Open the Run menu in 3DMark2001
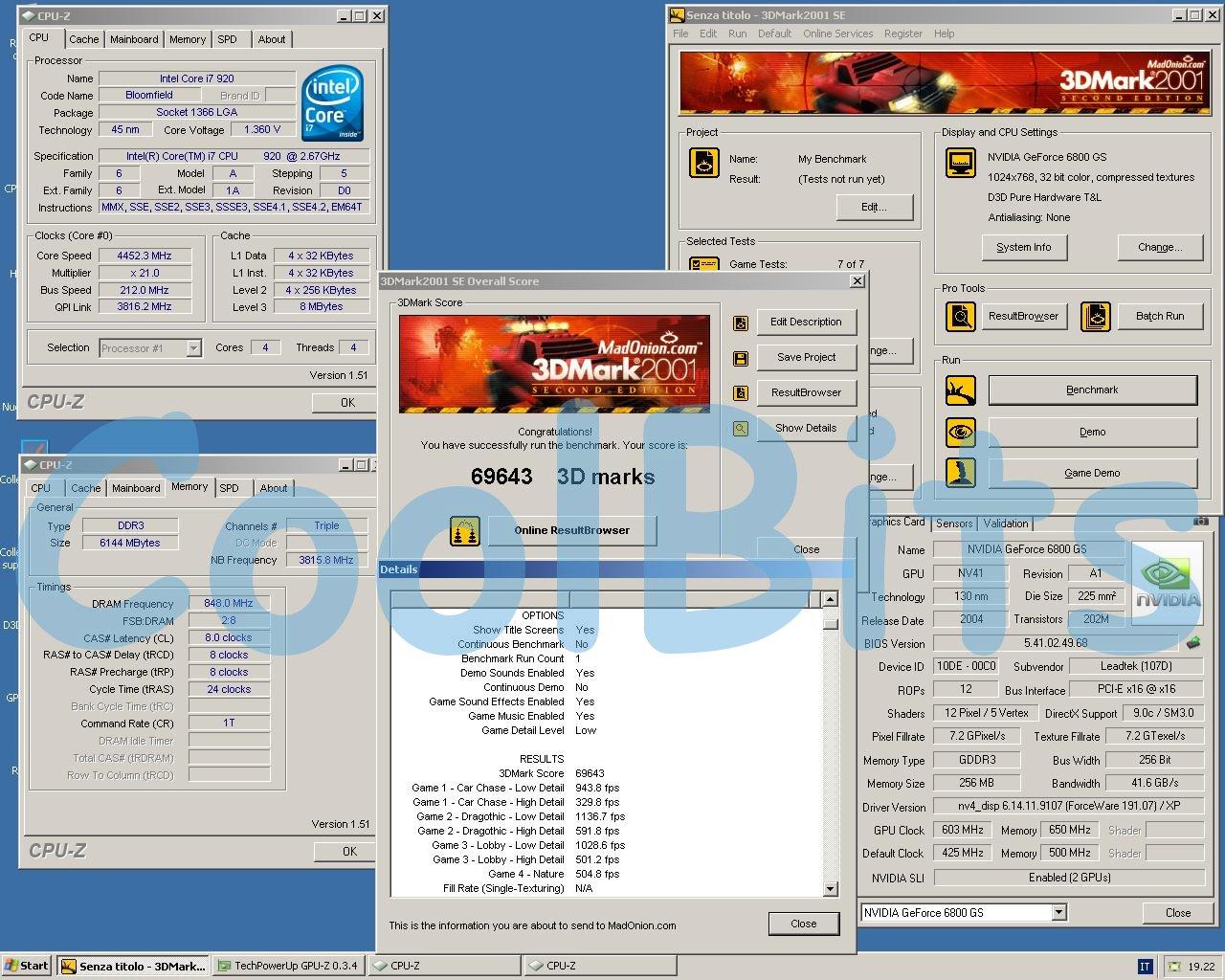Image resolution: width=1225 pixels, height=980 pixels. coord(737,33)
